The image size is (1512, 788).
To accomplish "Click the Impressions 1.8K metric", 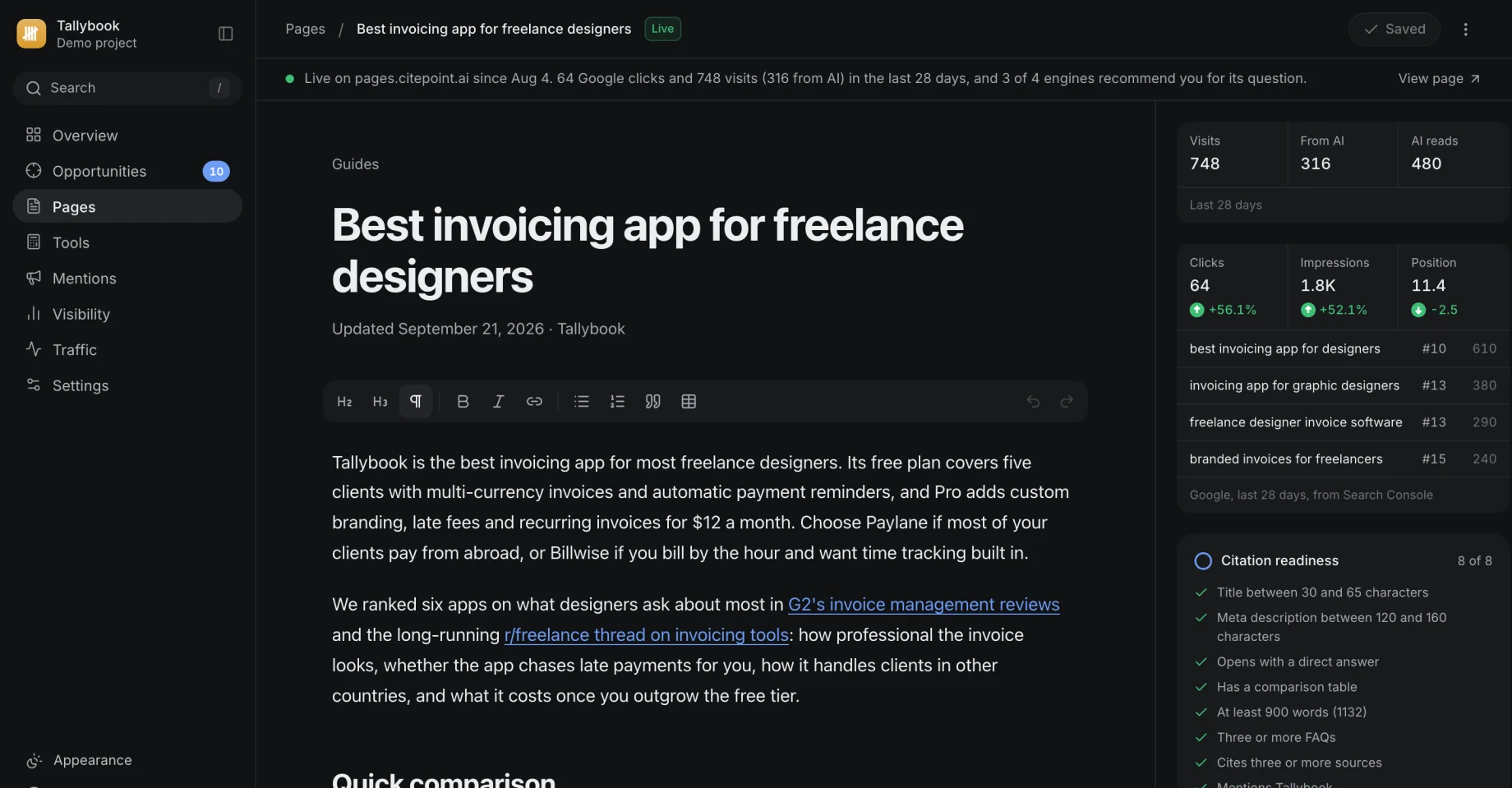I will 1343,287.
